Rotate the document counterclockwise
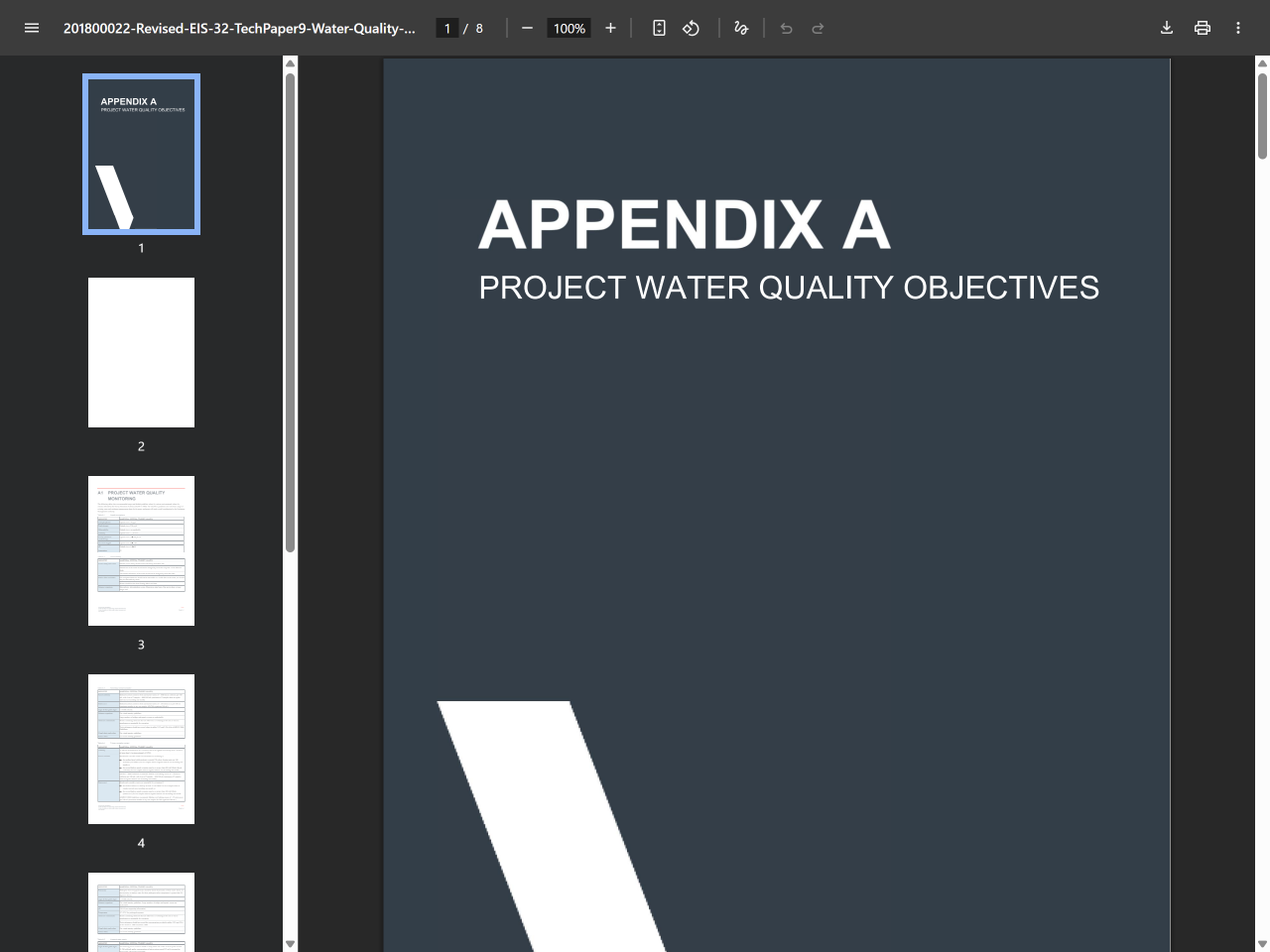Viewport: 1270px width, 952px height. pos(691,28)
